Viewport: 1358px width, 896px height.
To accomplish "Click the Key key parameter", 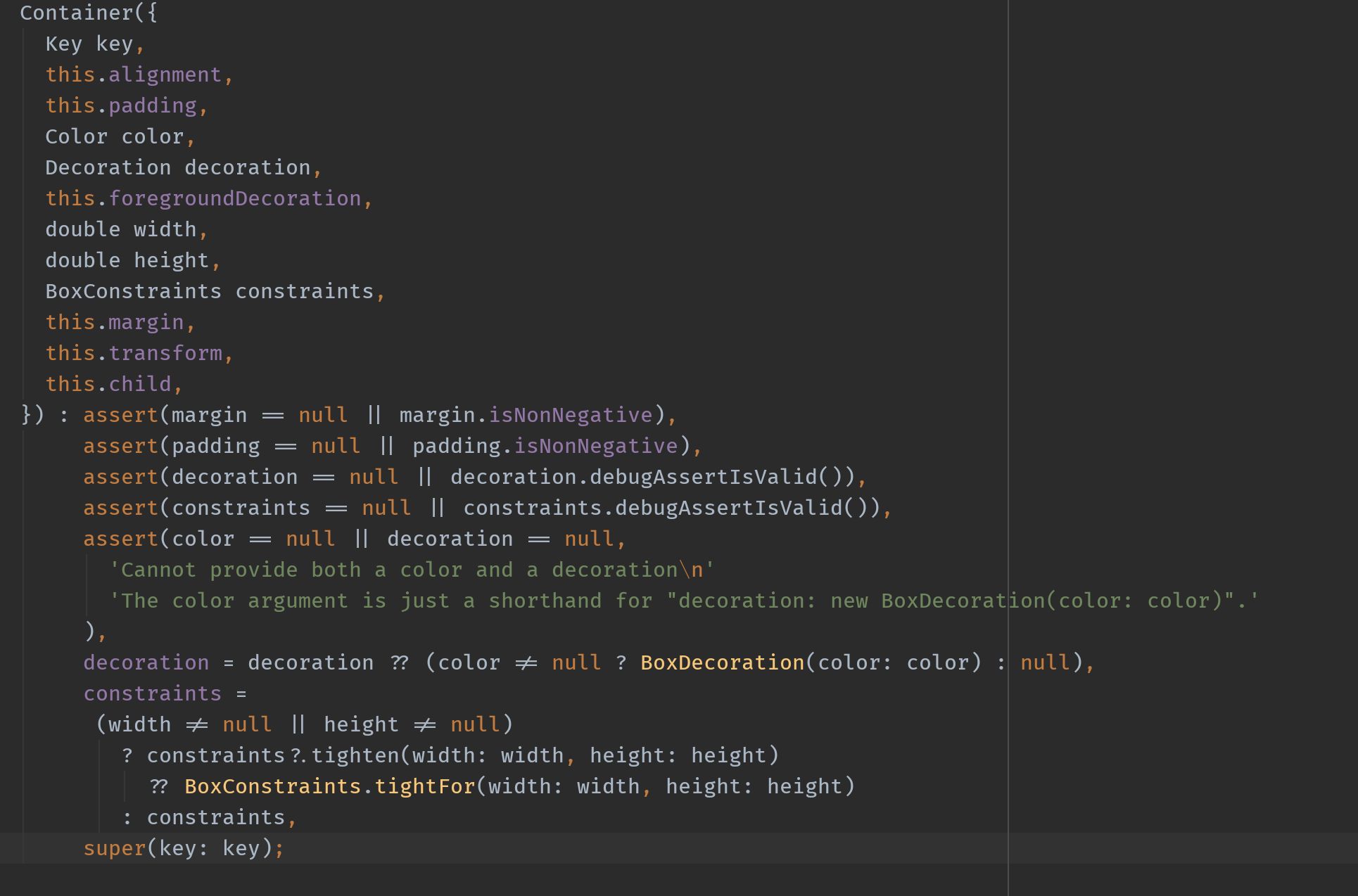I will point(89,44).
